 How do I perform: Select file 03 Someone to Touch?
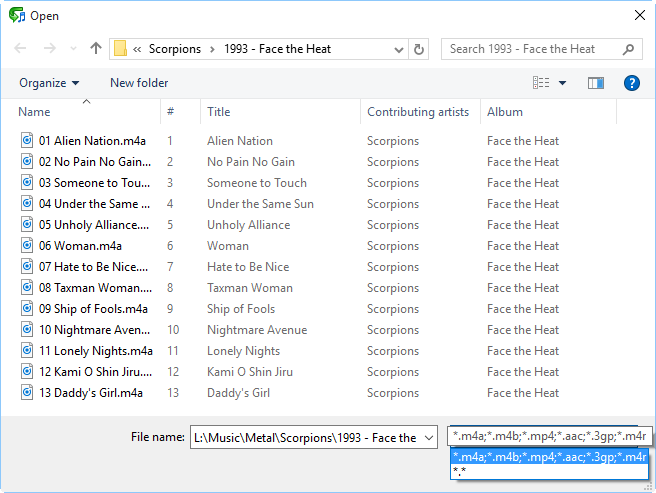(94, 182)
